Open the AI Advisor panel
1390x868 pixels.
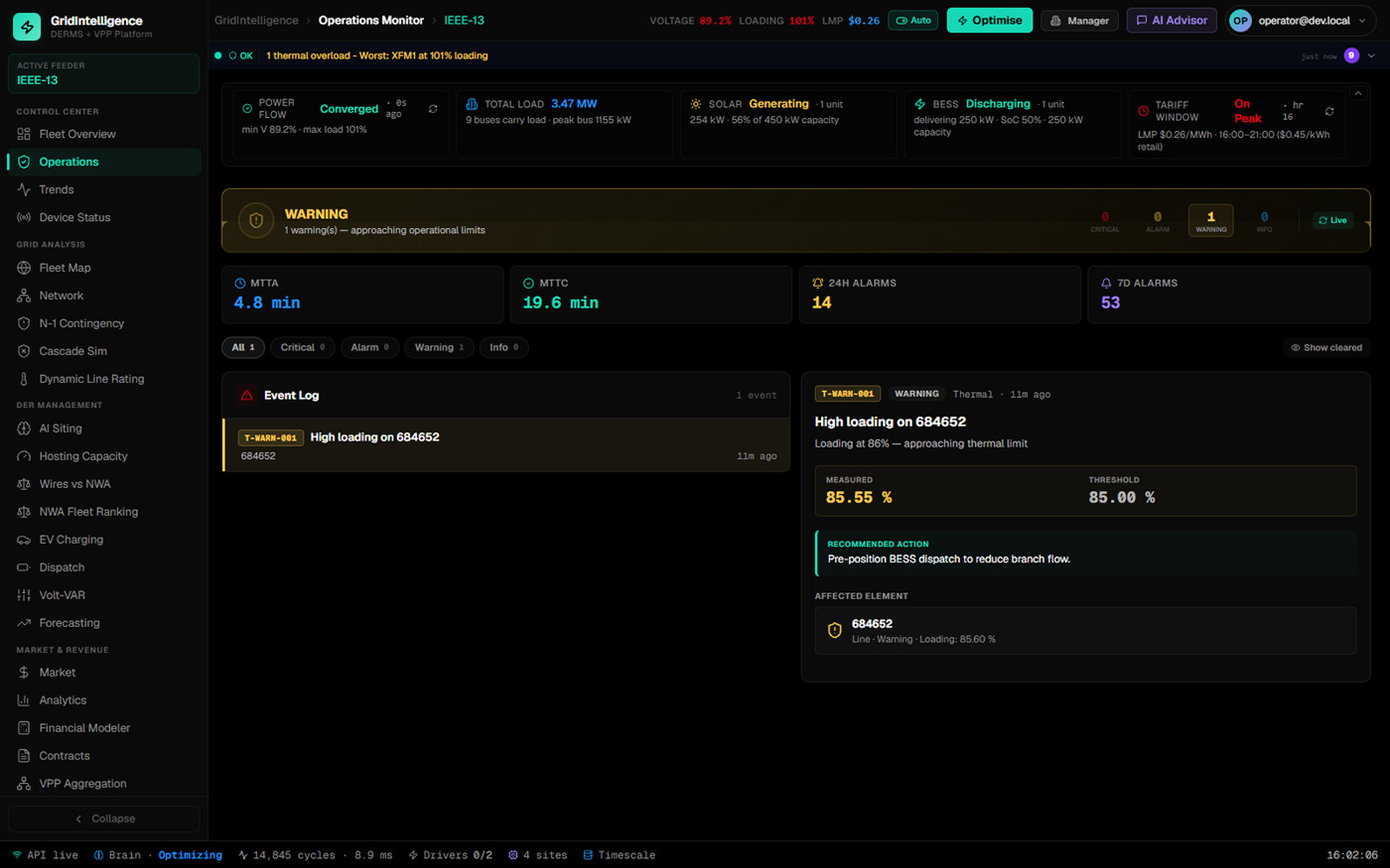[x=1172, y=21]
